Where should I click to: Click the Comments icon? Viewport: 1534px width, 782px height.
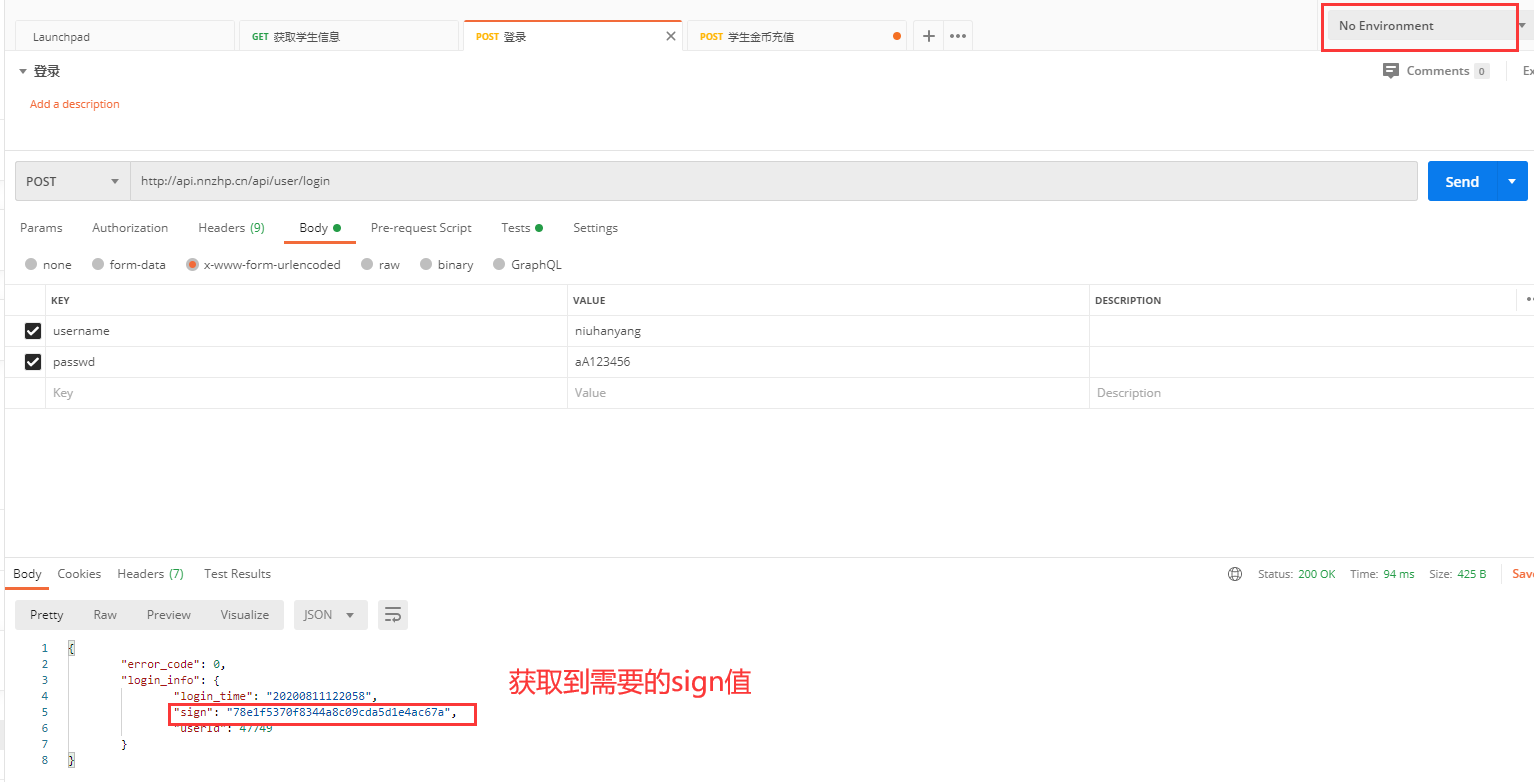click(x=1390, y=70)
